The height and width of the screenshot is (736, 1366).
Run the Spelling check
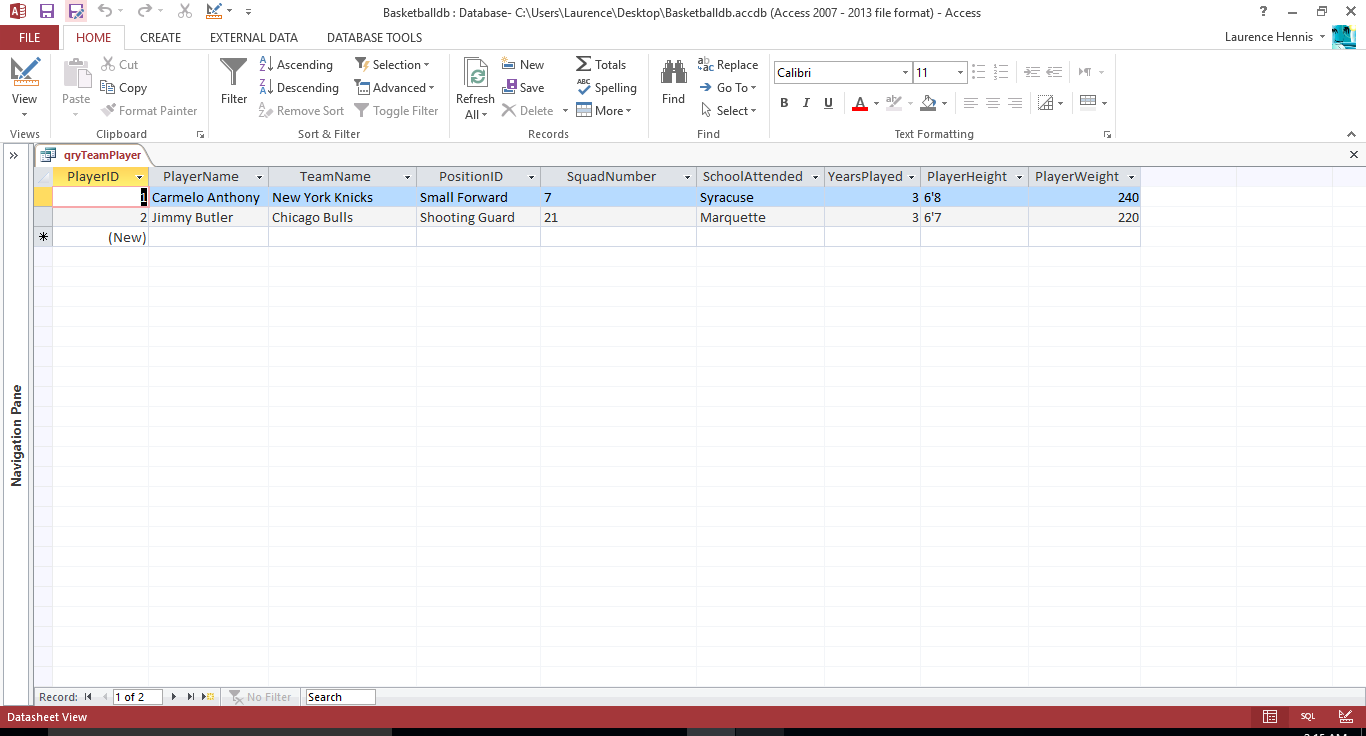pos(606,88)
